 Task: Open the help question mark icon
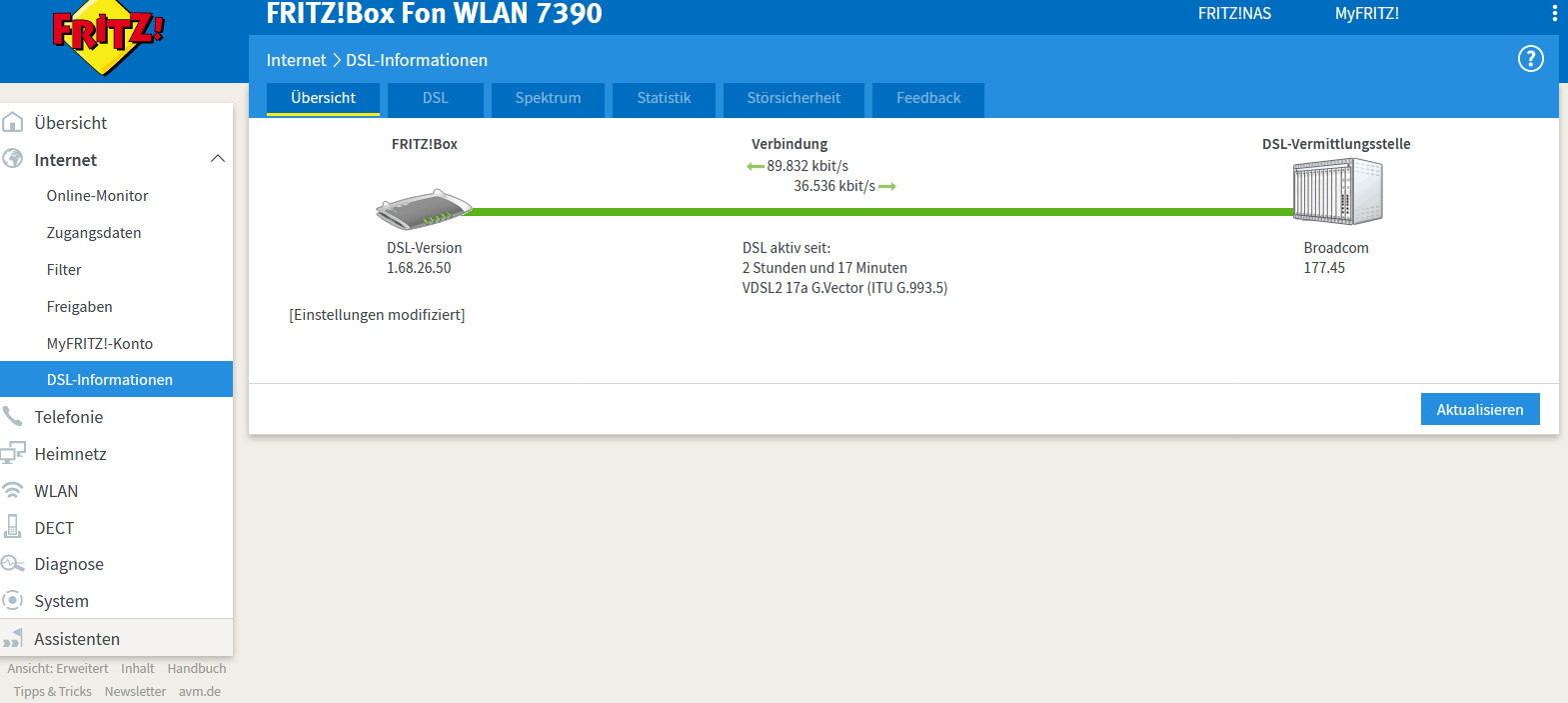(x=1530, y=59)
